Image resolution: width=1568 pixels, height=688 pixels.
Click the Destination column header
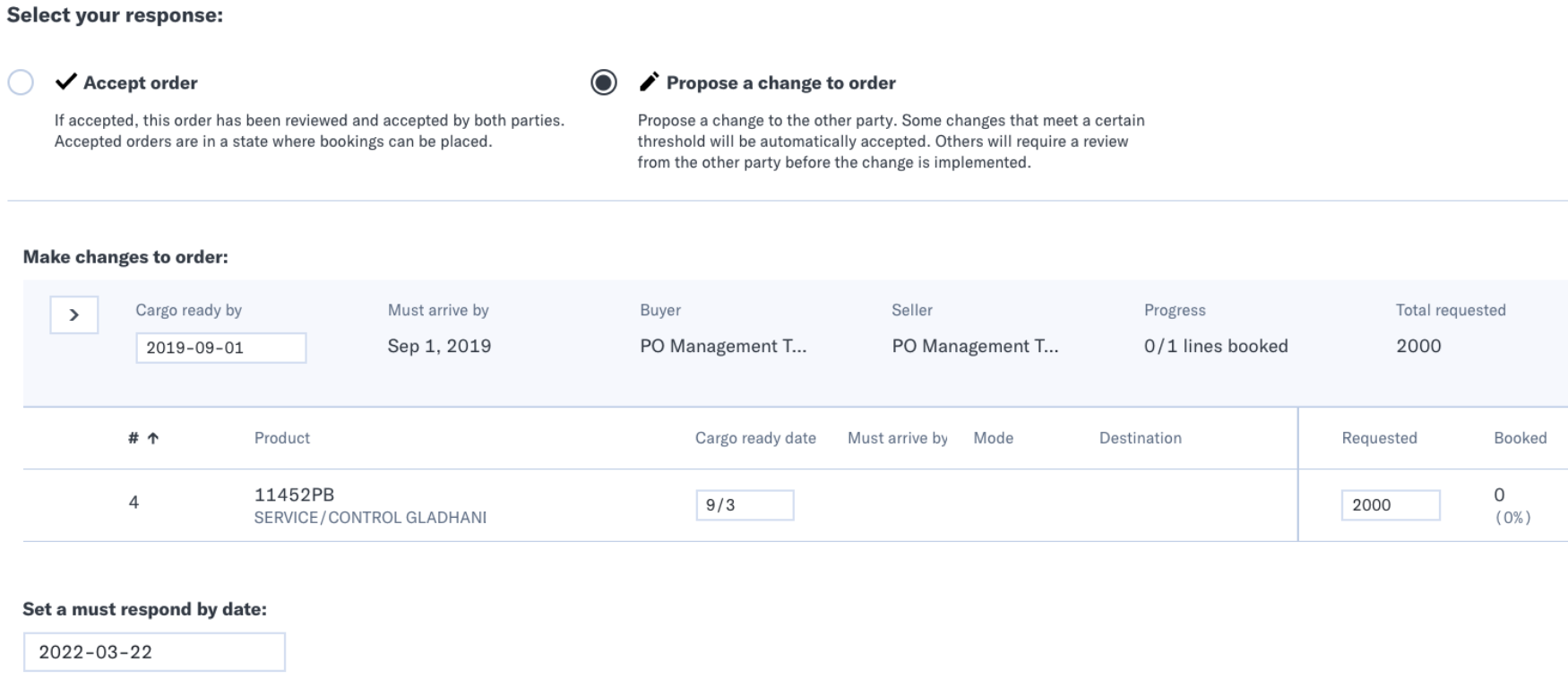point(1141,438)
